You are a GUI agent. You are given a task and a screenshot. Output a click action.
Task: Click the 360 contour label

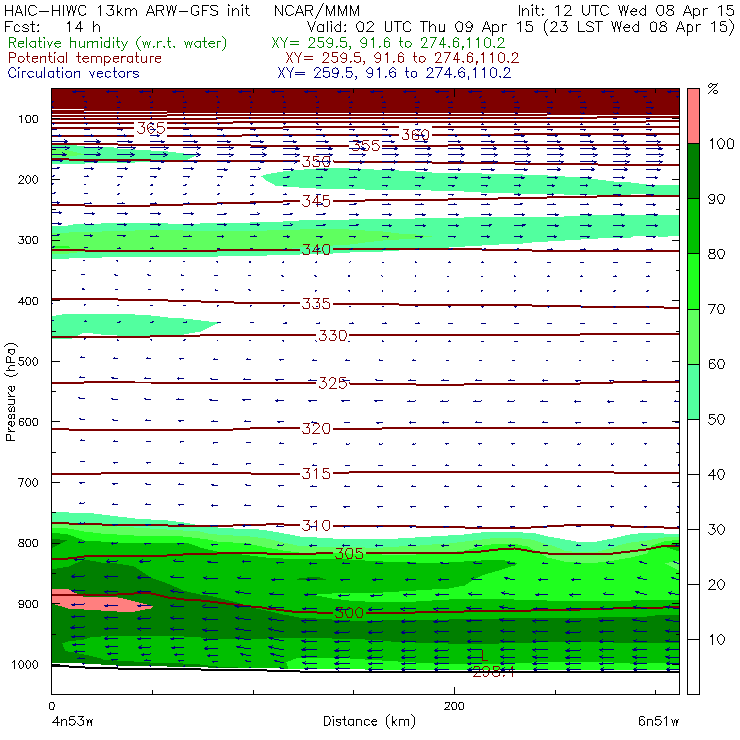(x=415, y=135)
